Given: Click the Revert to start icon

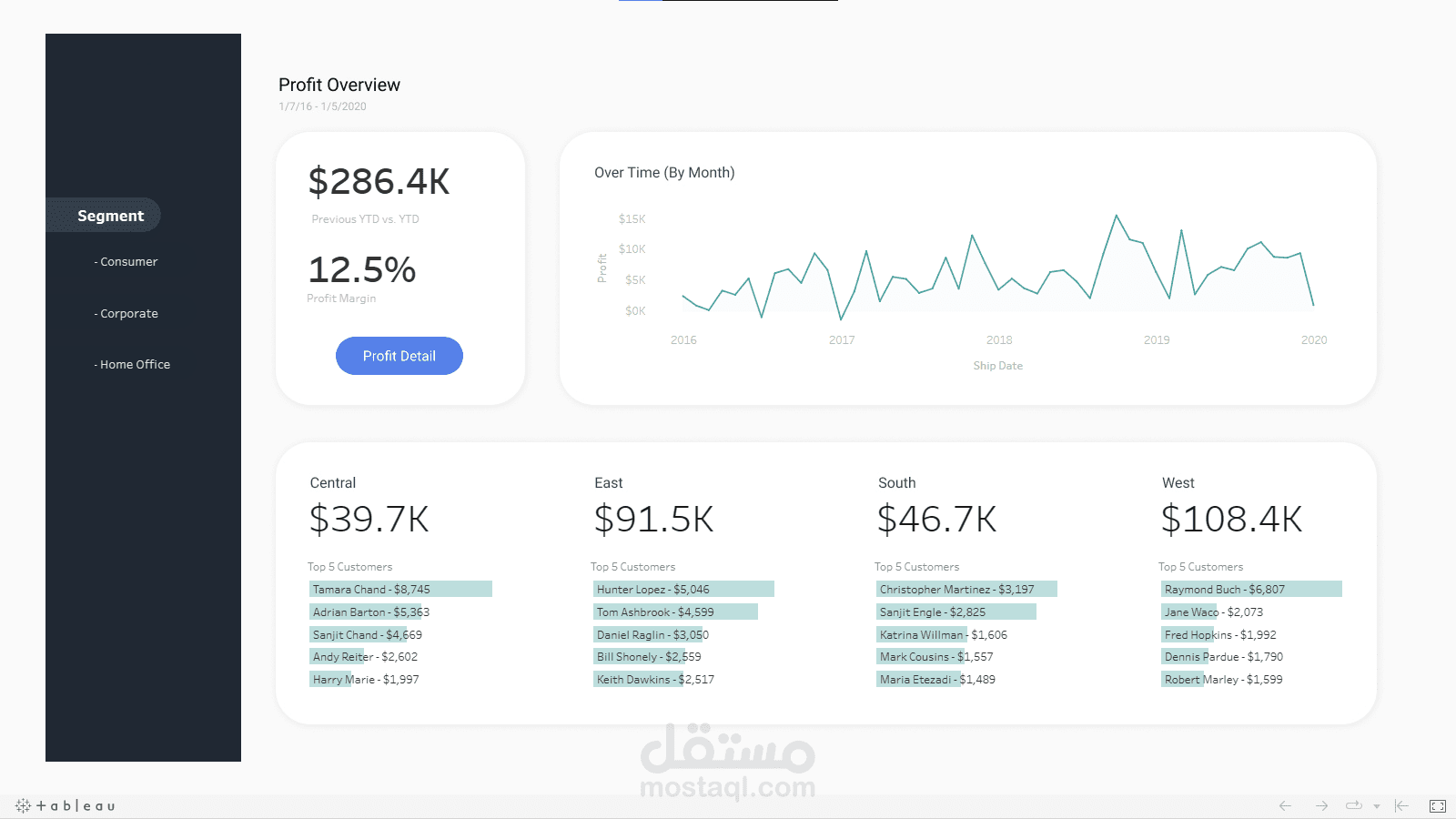Looking at the screenshot, I should tap(1401, 805).
